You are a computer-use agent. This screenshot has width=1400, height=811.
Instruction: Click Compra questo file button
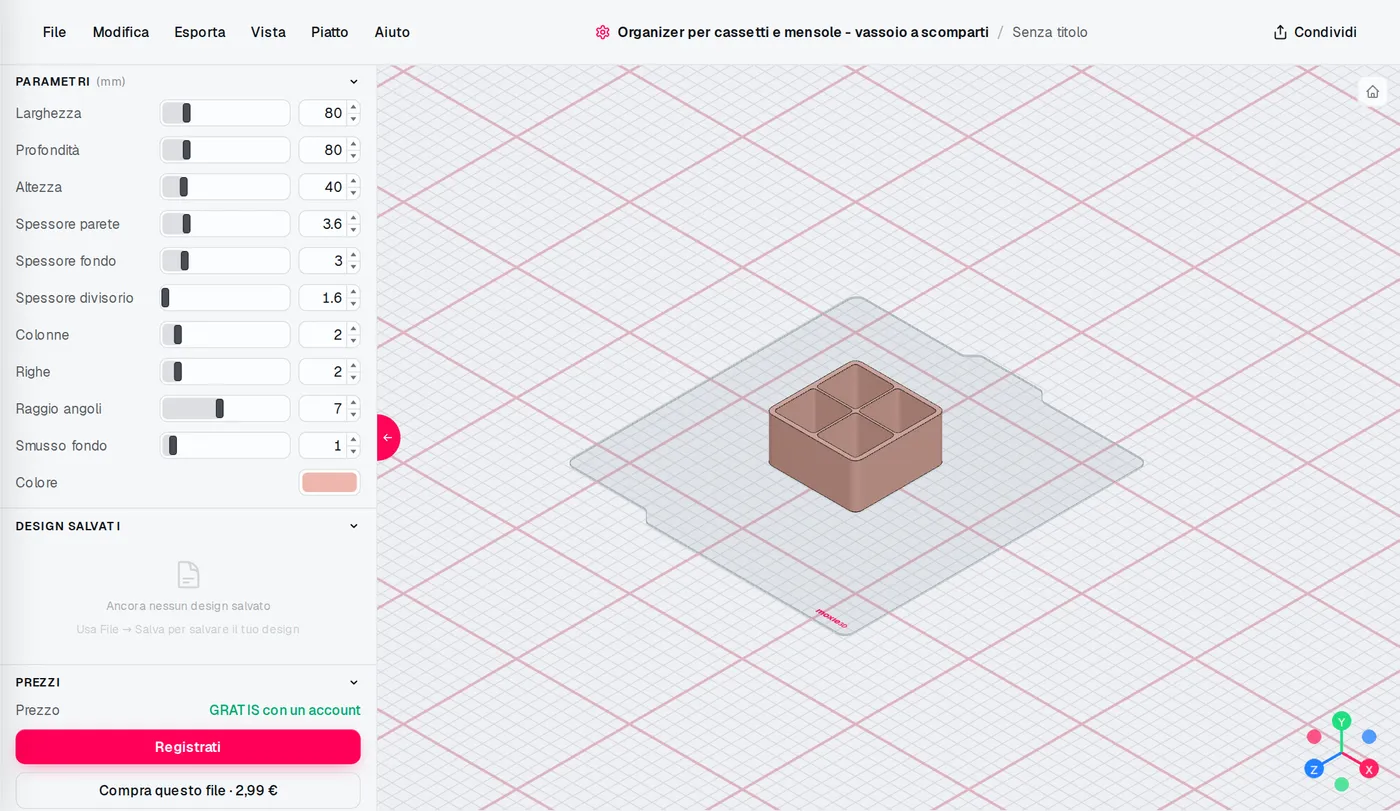click(188, 790)
